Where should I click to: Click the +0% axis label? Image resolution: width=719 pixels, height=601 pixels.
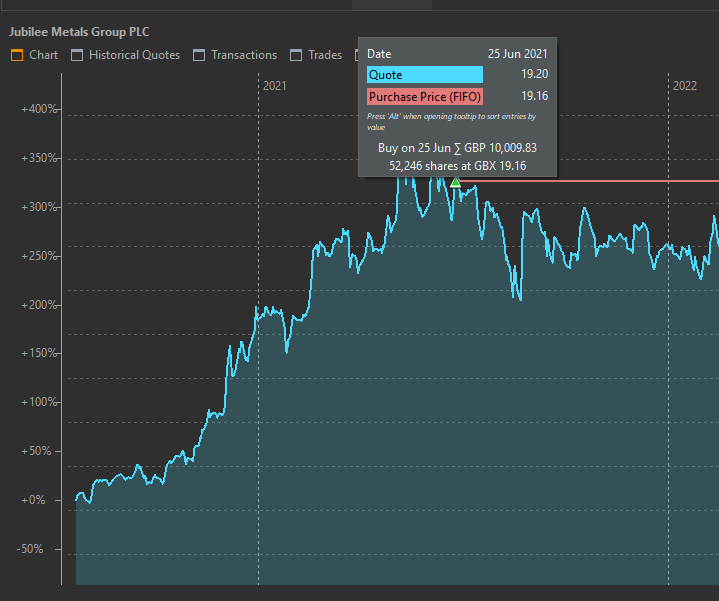tap(33, 500)
